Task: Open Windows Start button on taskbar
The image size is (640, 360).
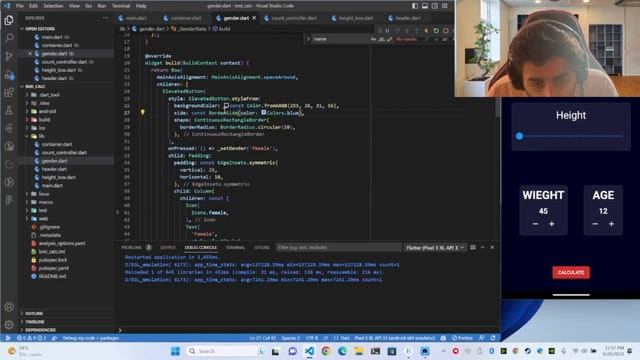Action: (176, 351)
